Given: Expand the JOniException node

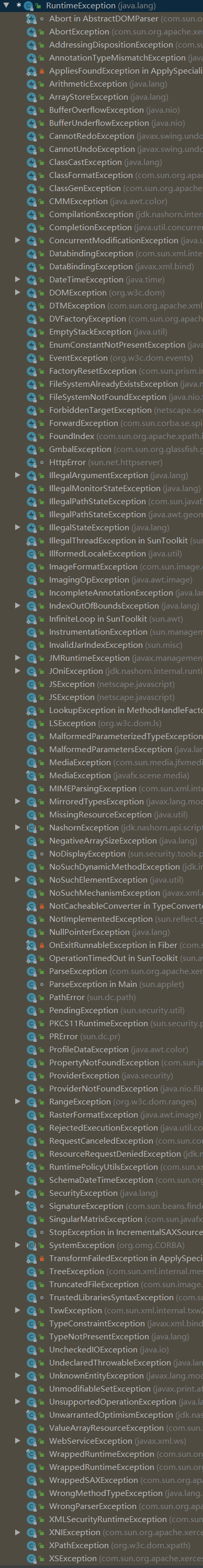Looking at the screenshot, I should (18, 671).
